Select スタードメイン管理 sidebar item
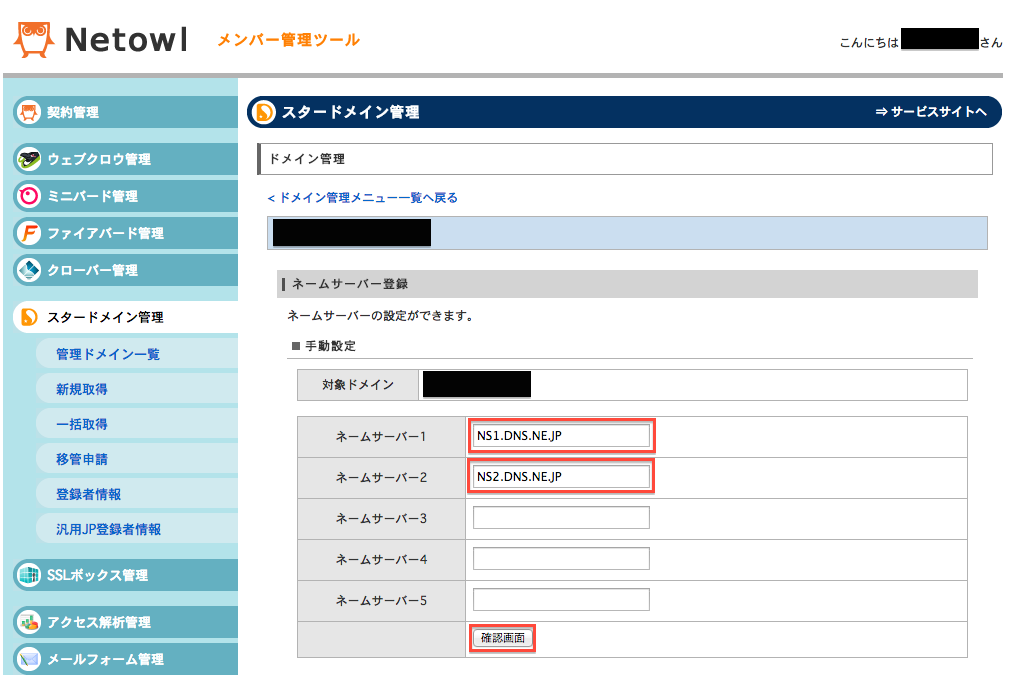The image size is (1009, 675). 125,317
